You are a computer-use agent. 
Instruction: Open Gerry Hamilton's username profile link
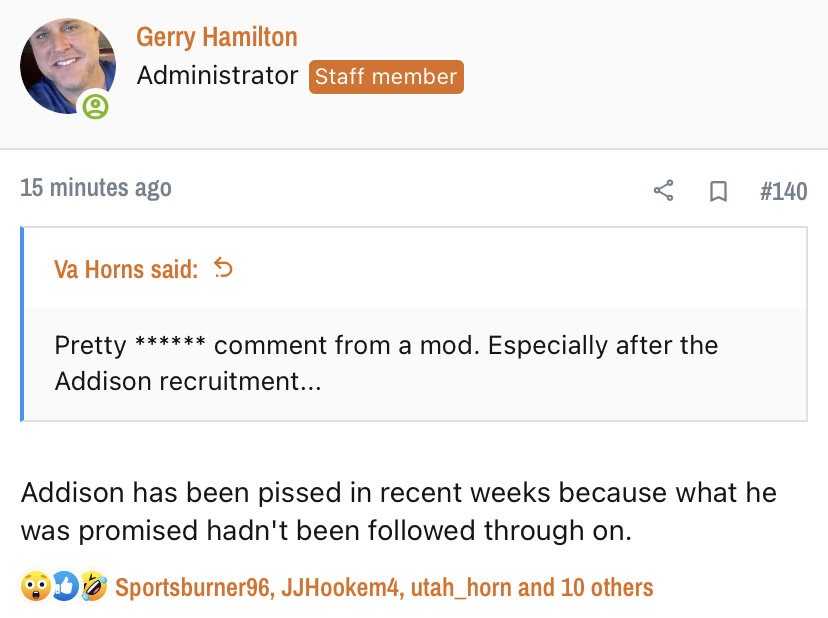coord(216,37)
